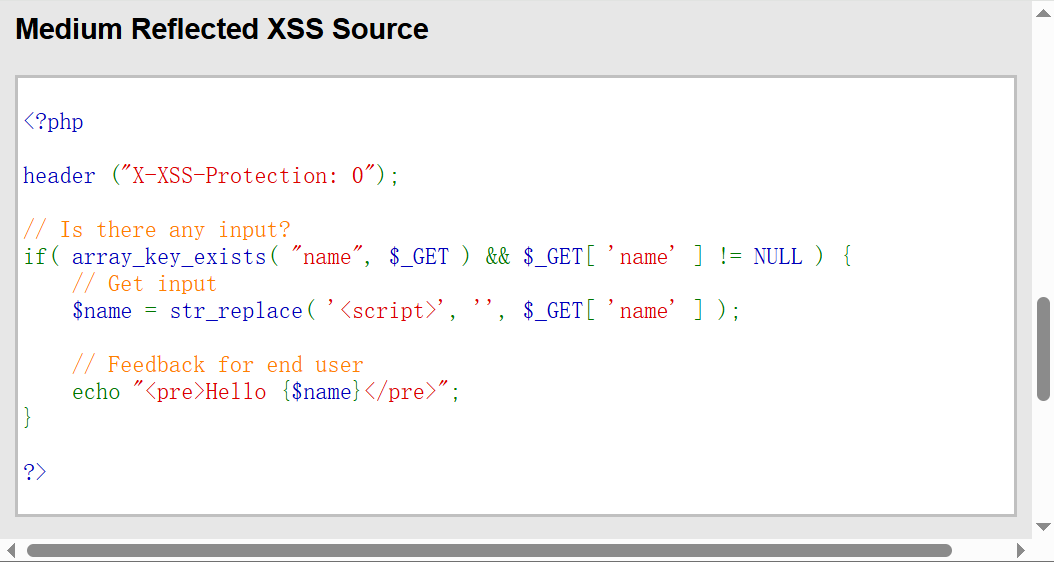
Task: Click the '// Feedback for end user' comment
Action: click(217, 365)
